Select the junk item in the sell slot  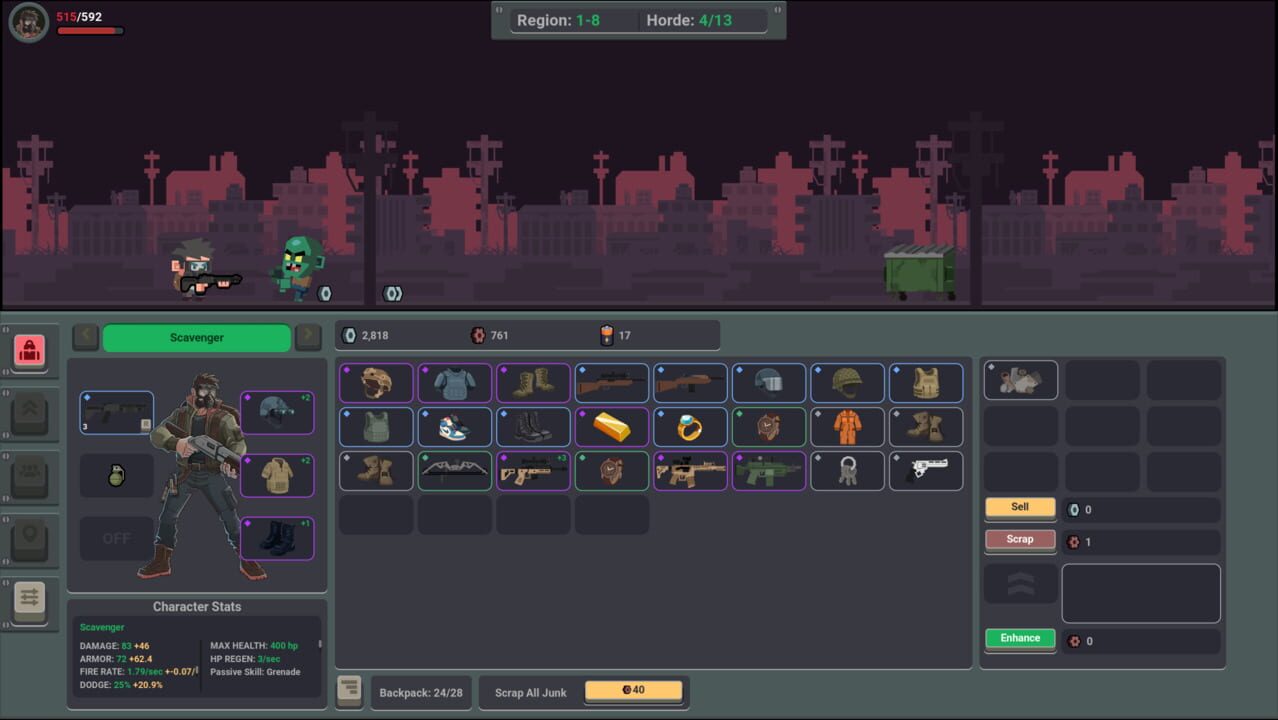(1021, 380)
